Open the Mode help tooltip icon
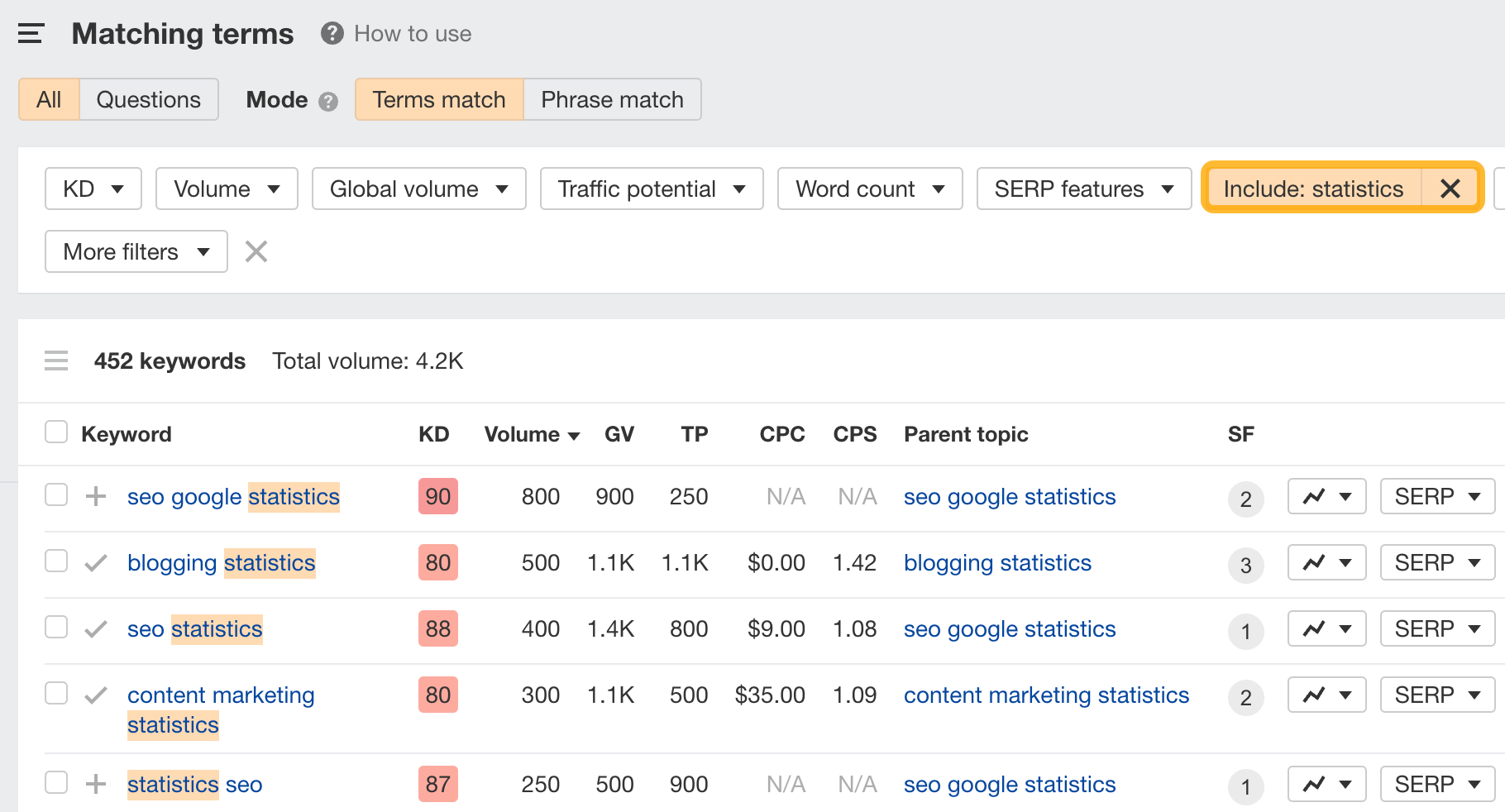The width and height of the screenshot is (1505, 812). (328, 100)
